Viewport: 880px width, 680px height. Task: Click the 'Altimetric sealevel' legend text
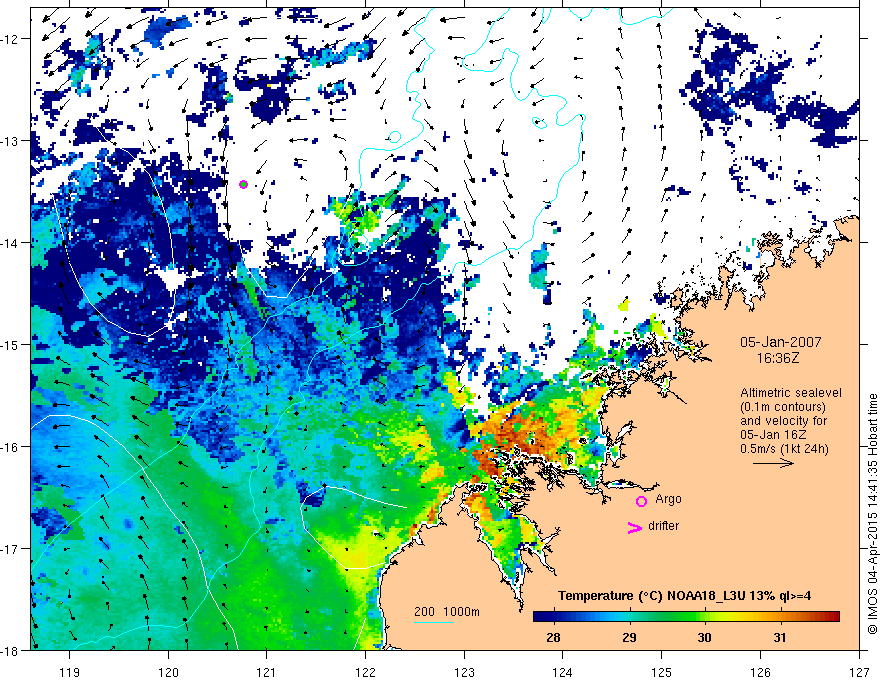coord(791,393)
